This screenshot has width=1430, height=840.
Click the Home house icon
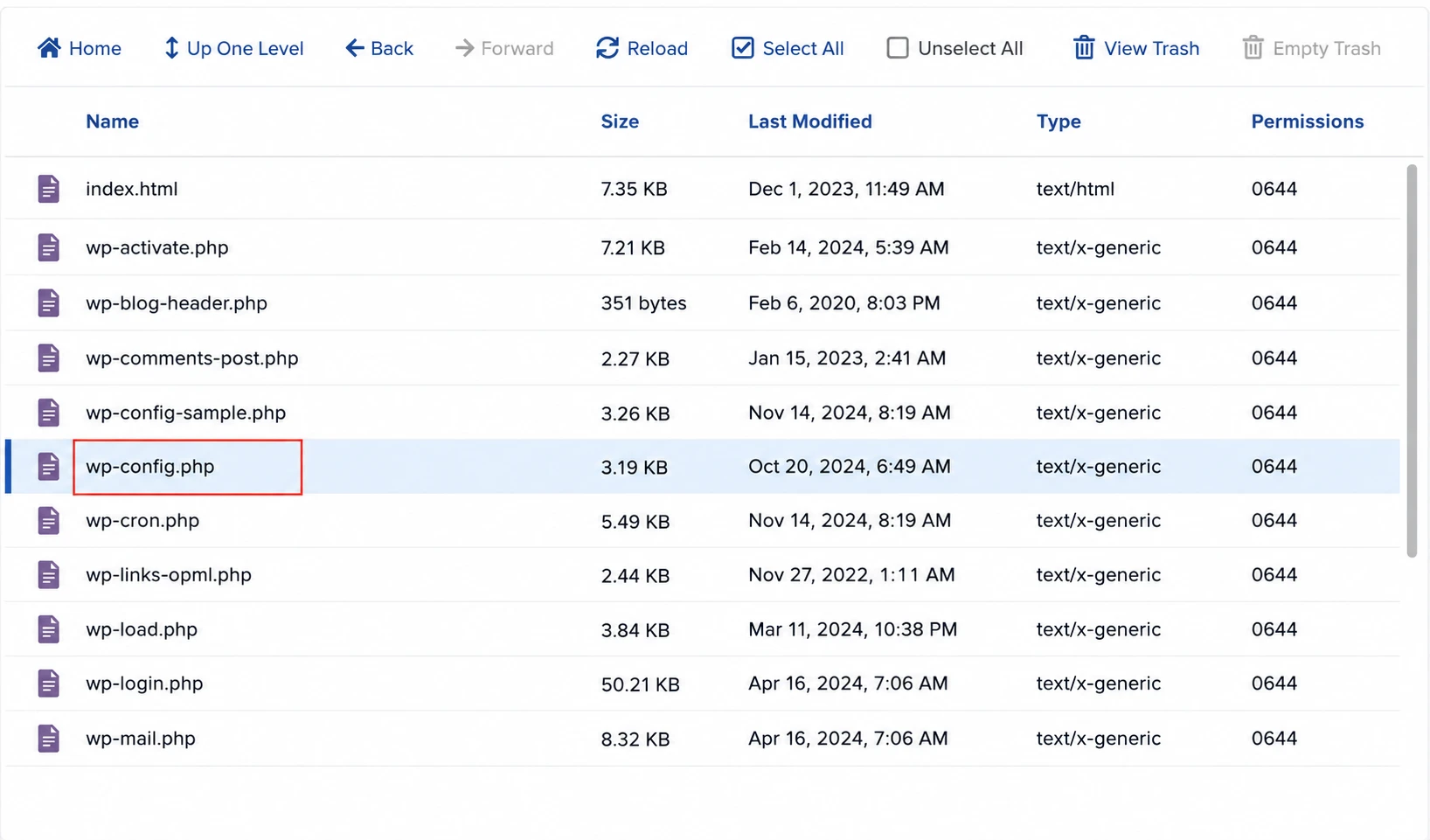click(x=49, y=48)
